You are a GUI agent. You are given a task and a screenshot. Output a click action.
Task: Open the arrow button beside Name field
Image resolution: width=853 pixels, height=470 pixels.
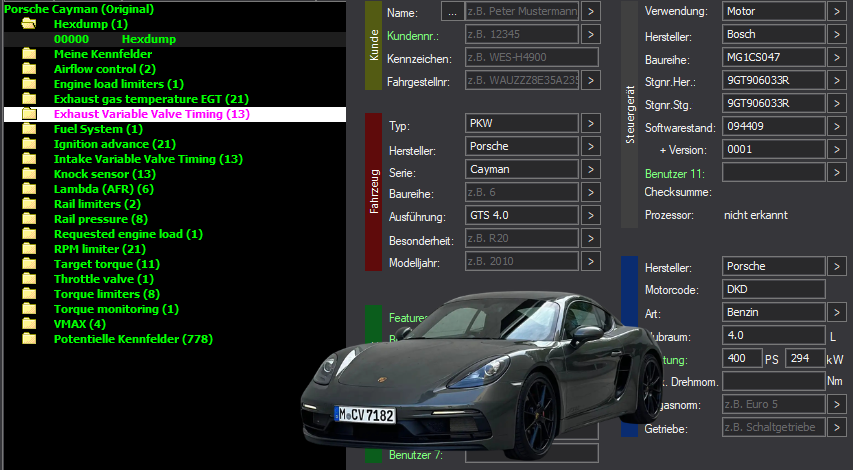point(591,11)
